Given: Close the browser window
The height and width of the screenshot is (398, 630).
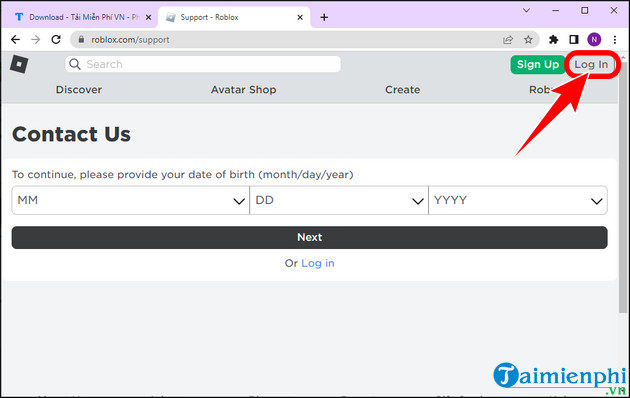Looking at the screenshot, I should (x=614, y=11).
